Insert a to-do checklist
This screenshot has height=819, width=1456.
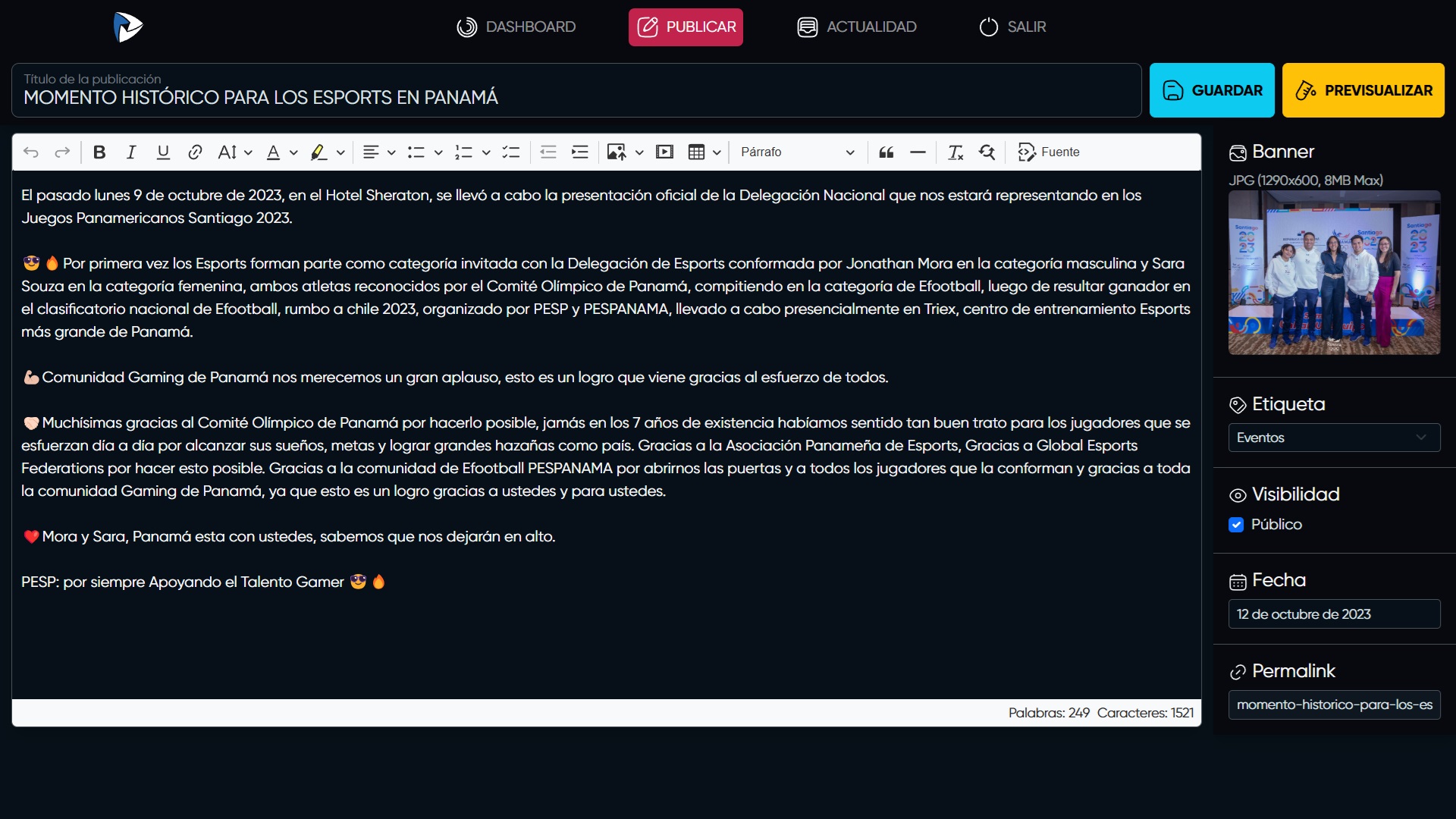pyautogui.click(x=511, y=152)
